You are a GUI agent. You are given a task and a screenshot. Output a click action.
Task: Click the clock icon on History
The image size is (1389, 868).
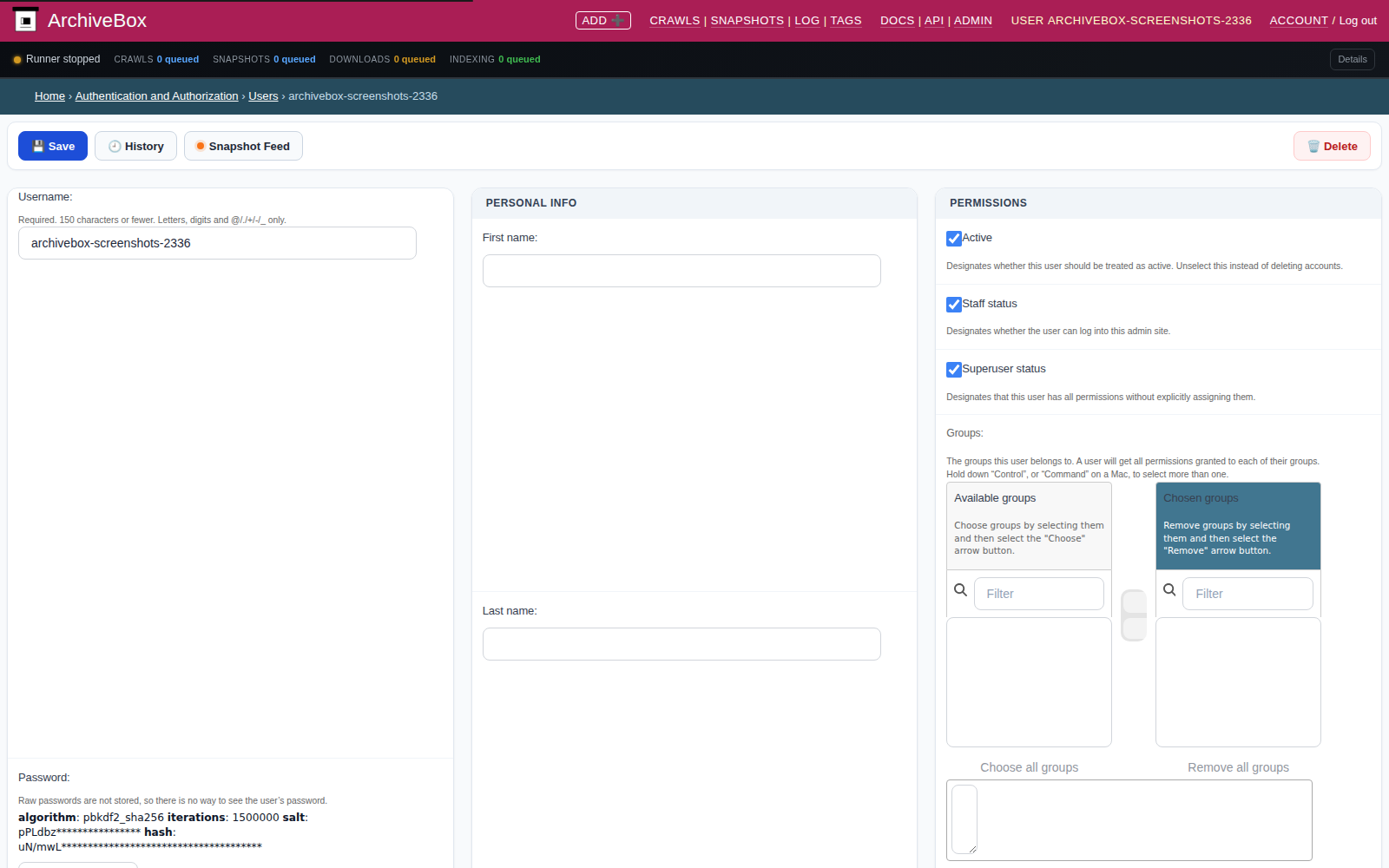[x=115, y=146]
